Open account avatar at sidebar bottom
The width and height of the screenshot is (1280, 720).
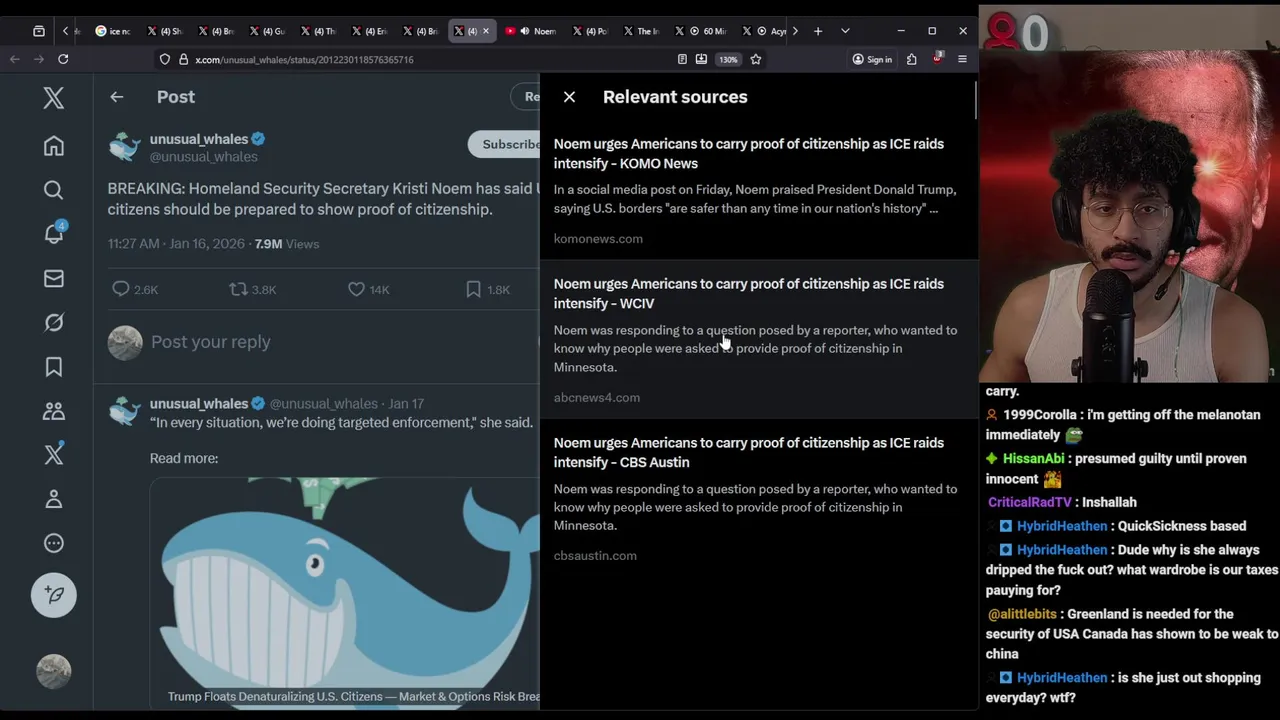pyautogui.click(x=54, y=671)
